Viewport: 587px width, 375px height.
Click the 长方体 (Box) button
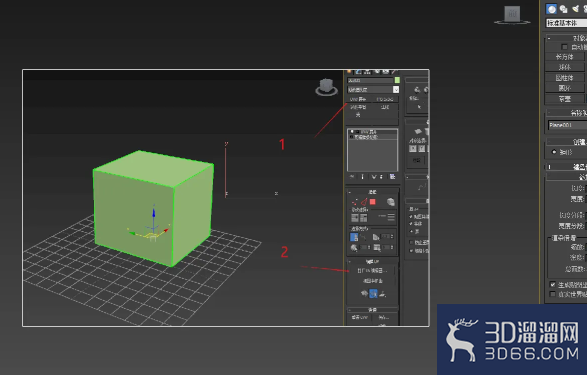coord(565,57)
